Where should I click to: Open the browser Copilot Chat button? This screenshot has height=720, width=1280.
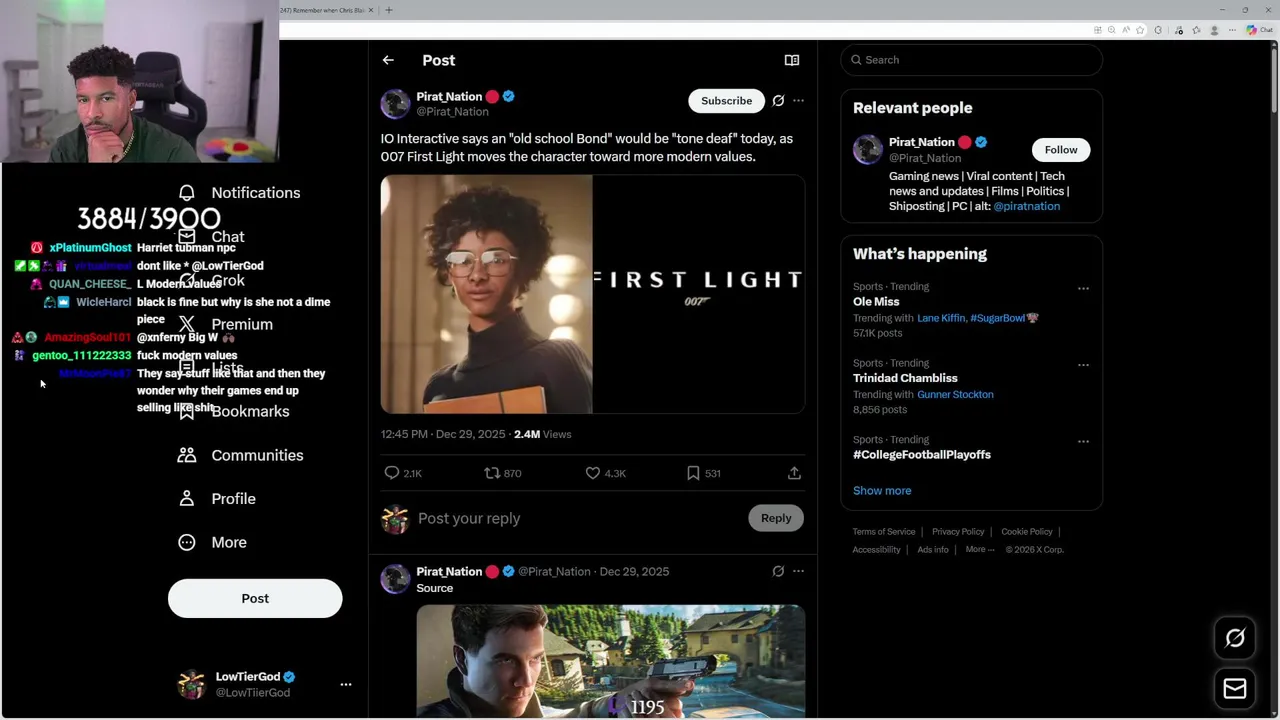(x=1257, y=30)
